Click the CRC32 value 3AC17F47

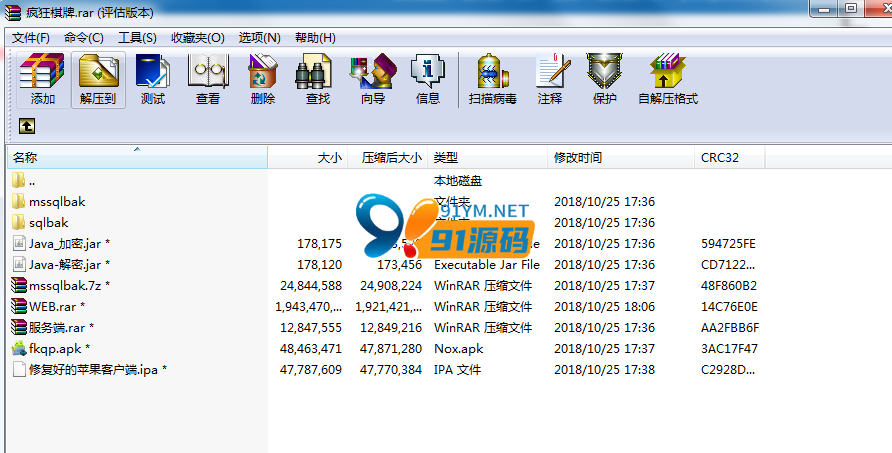coord(729,348)
